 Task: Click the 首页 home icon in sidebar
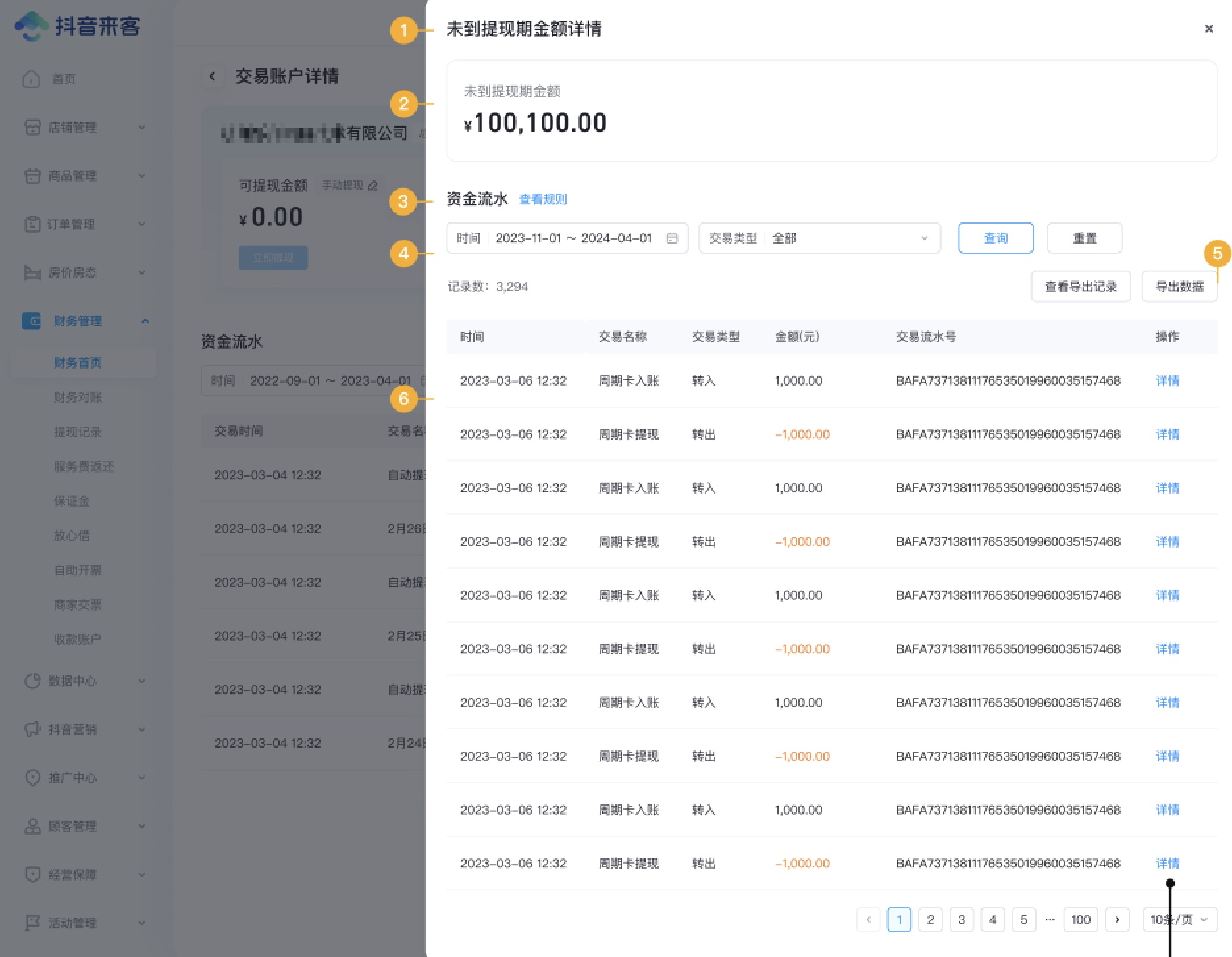(32, 79)
